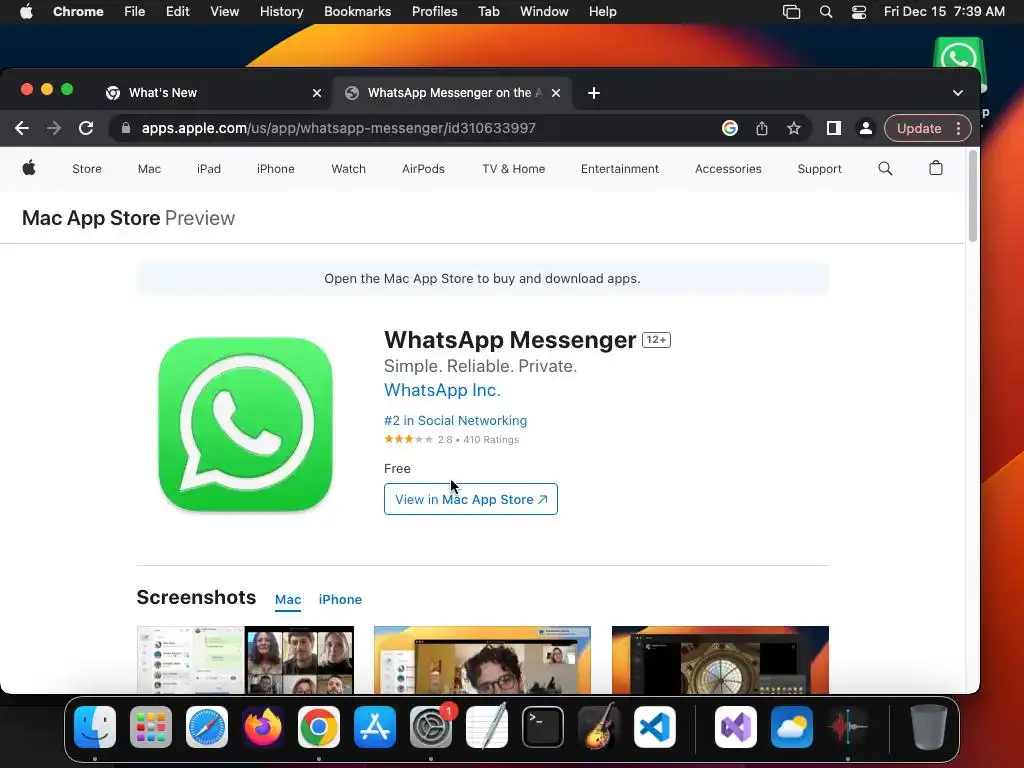
Task: Click the date and time in menu bar
Action: point(944,12)
